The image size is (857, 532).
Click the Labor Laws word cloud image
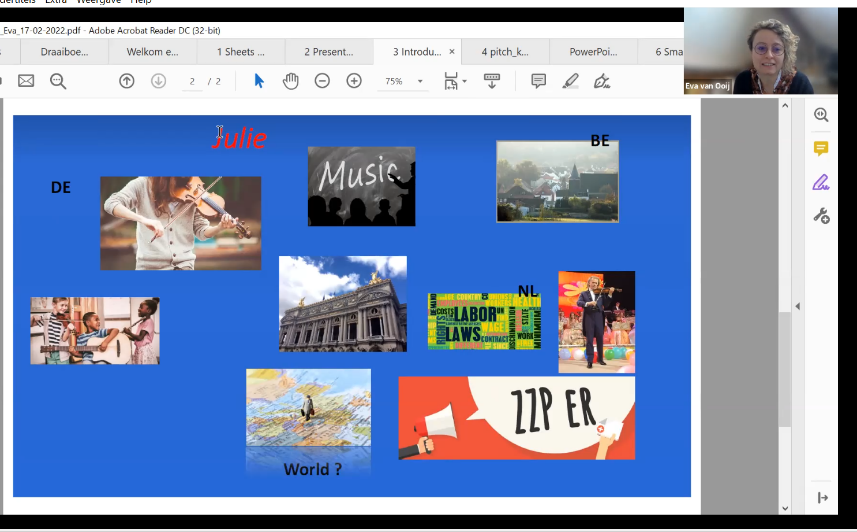coord(484,321)
